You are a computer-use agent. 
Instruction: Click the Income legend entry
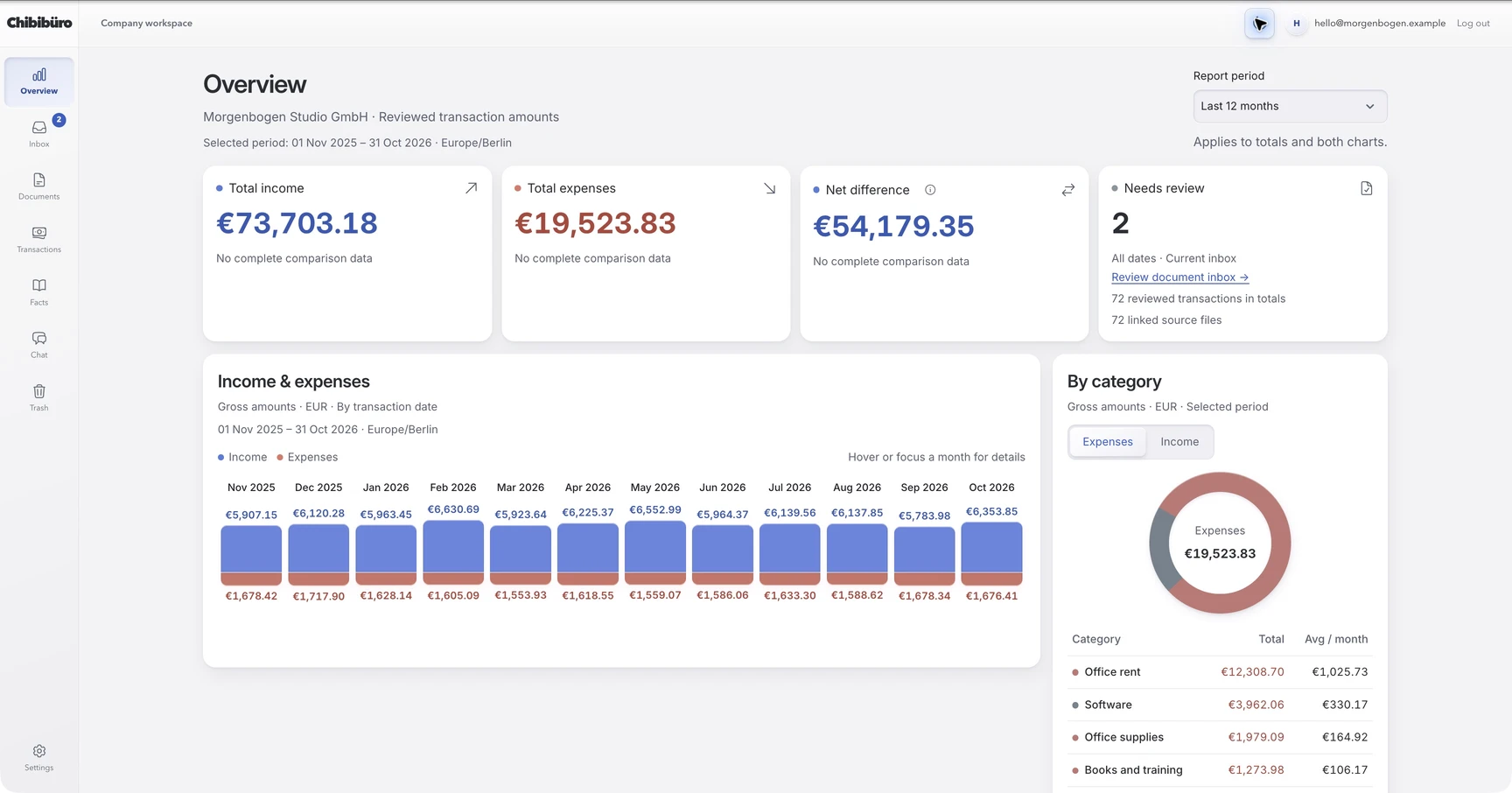click(x=242, y=457)
